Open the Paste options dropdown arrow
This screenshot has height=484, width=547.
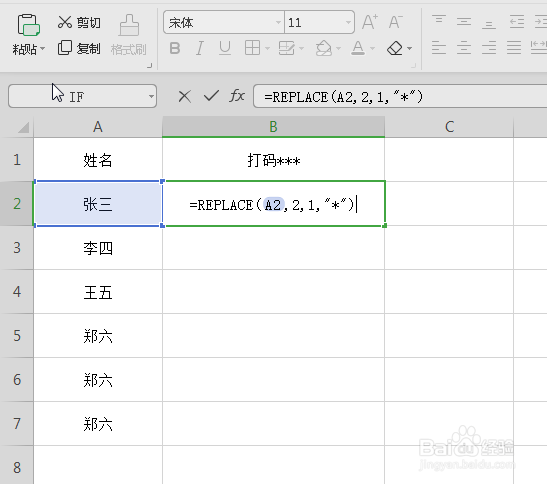pos(43,49)
